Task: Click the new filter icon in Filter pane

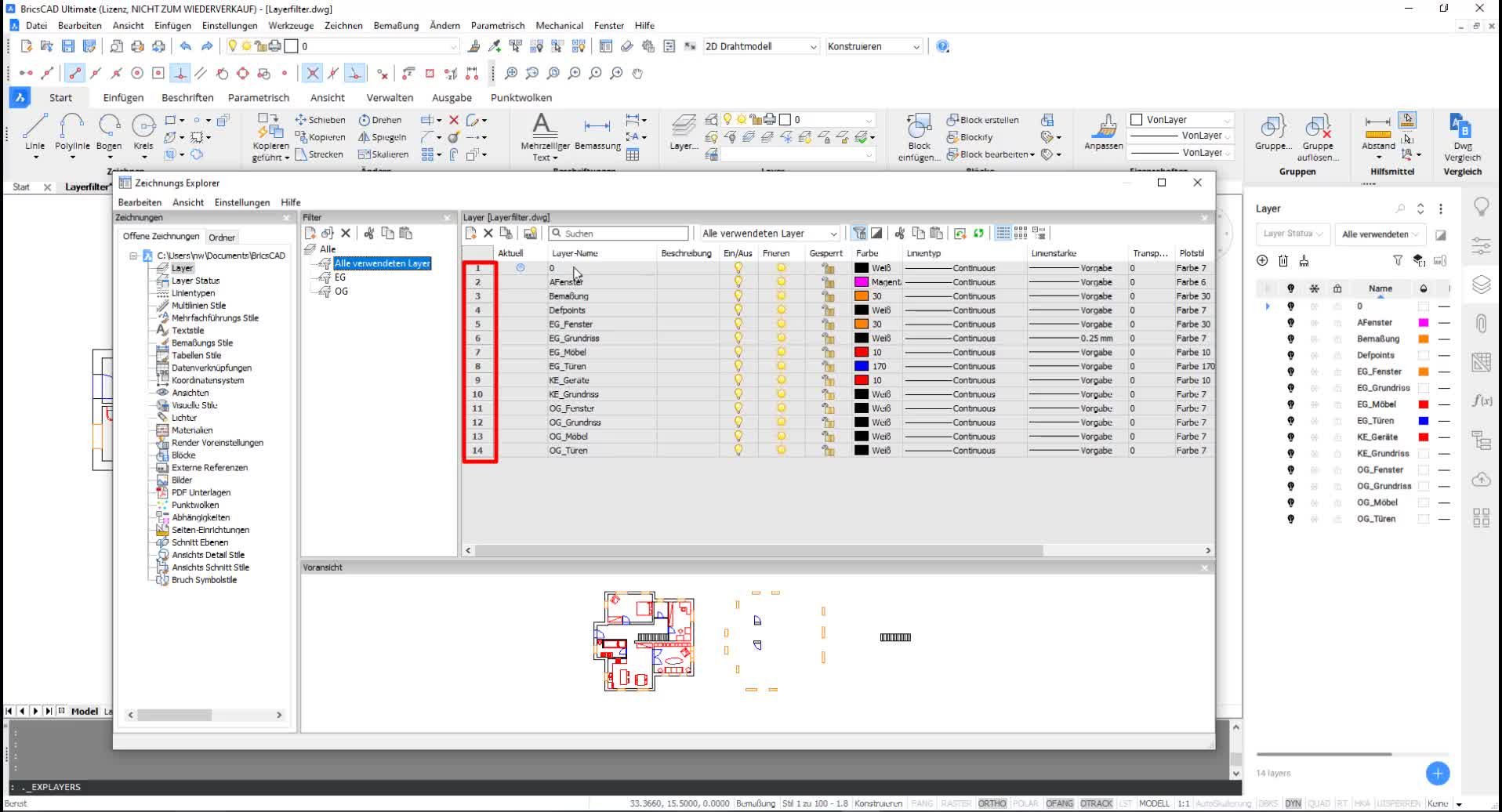Action: tap(310, 234)
